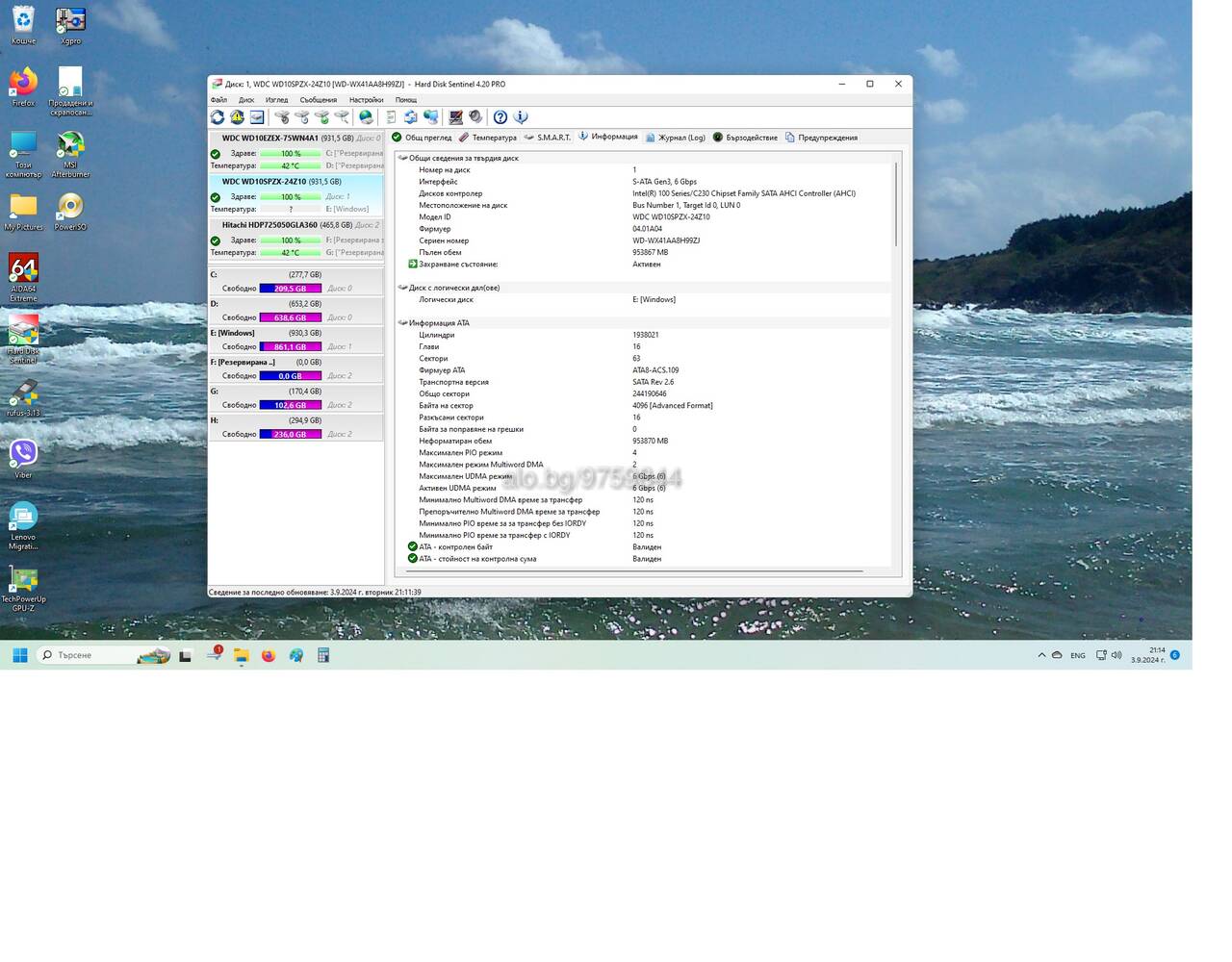Open MSI Afterburner desktop icon

tap(70, 154)
